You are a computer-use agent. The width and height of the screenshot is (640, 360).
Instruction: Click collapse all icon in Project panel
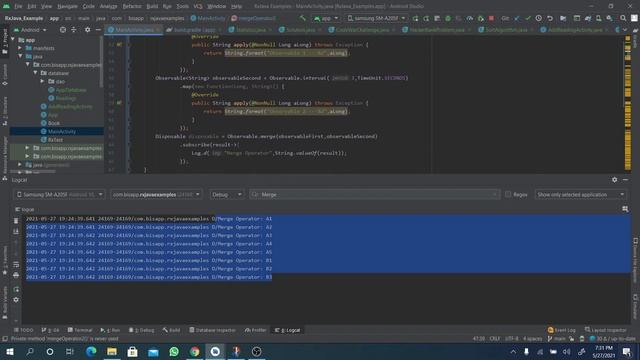74,30
